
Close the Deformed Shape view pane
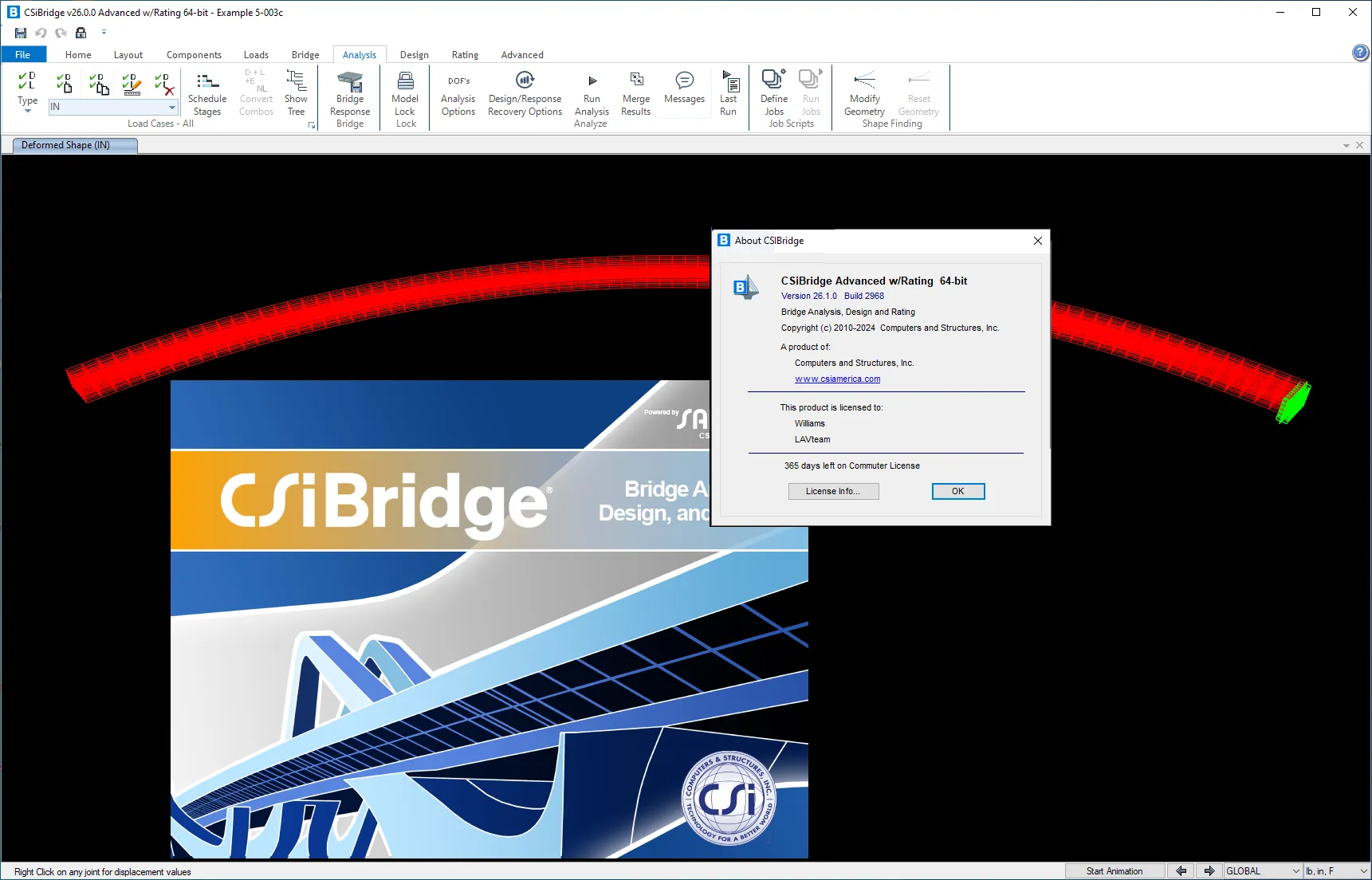click(1359, 145)
